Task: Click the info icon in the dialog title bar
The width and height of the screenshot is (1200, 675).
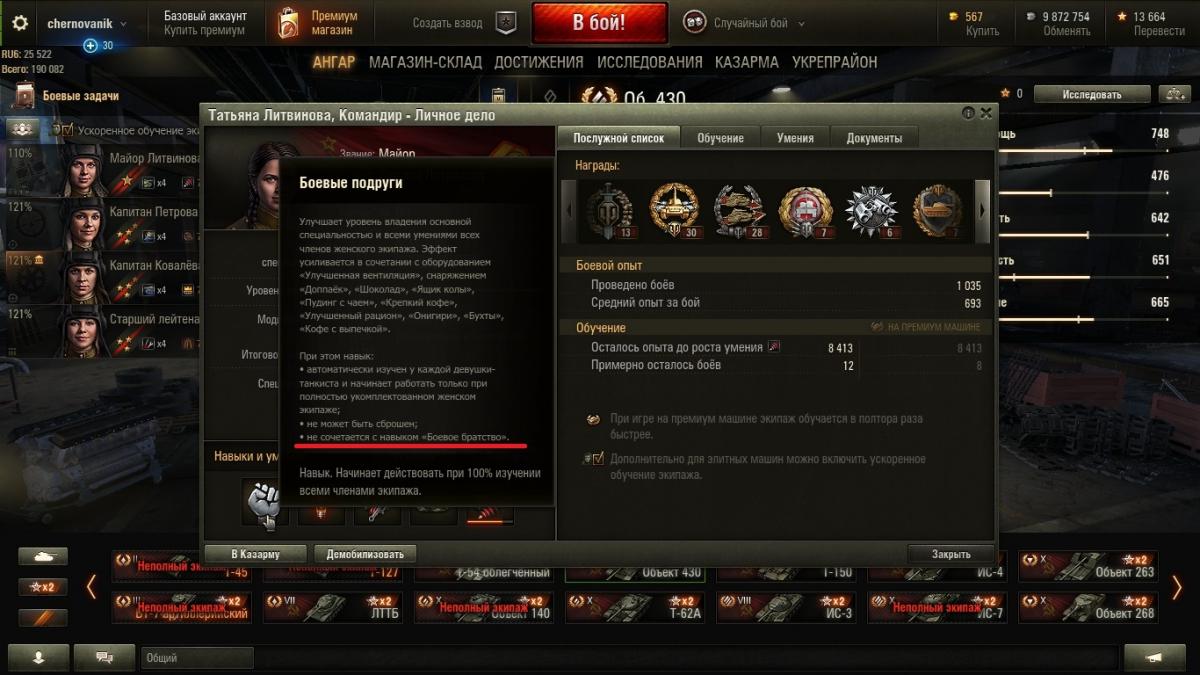Action: [968, 114]
